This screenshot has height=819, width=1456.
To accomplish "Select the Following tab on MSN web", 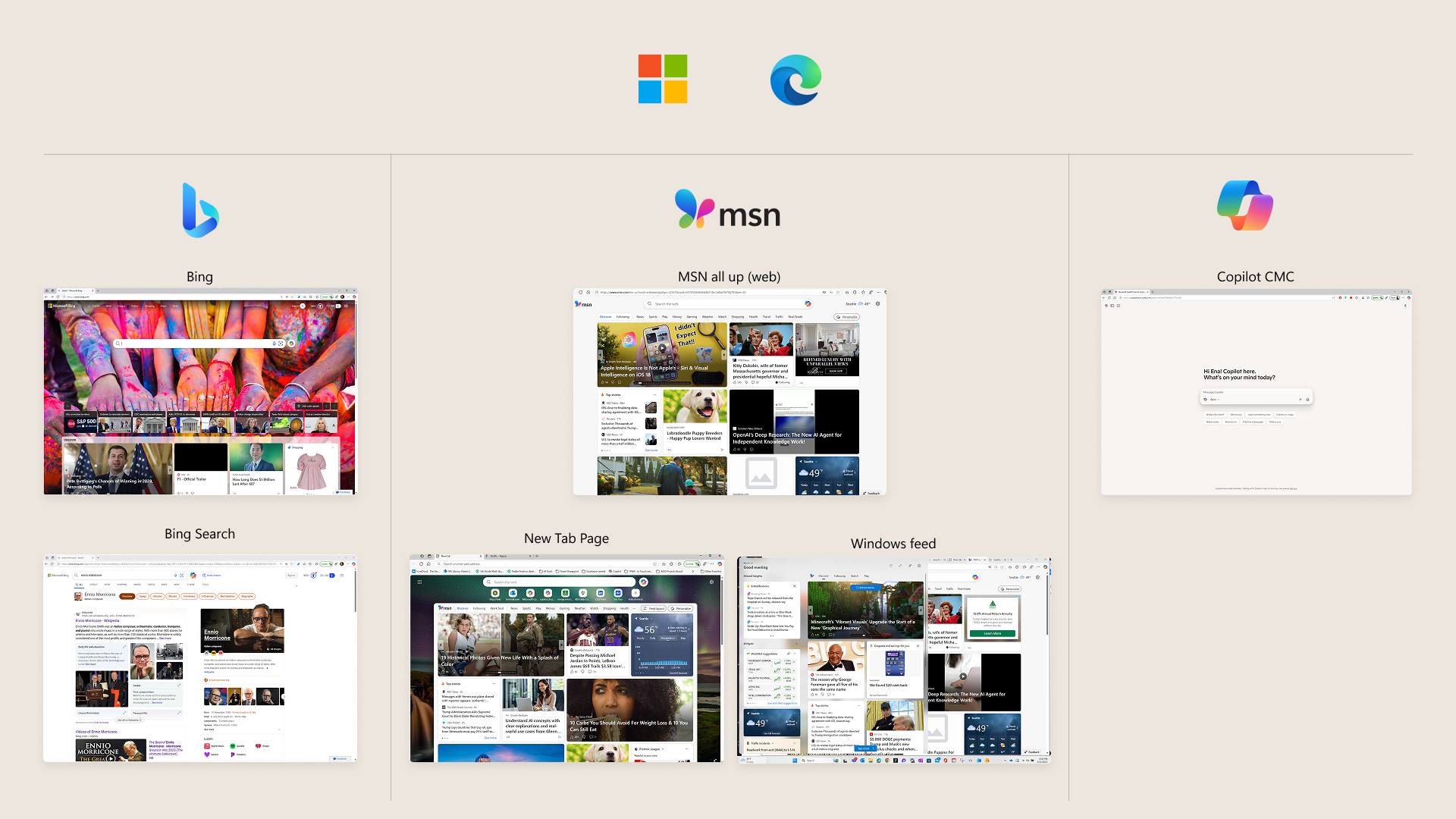I will [623, 317].
